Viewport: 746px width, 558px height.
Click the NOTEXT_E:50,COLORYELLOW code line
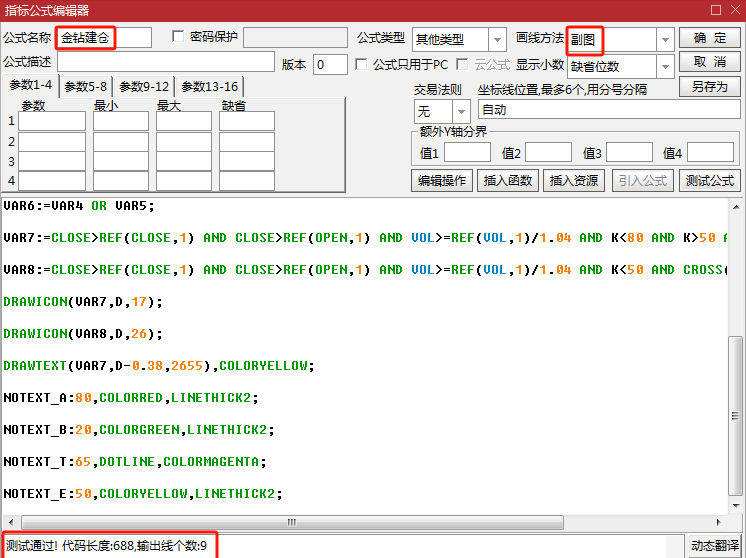(143, 493)
